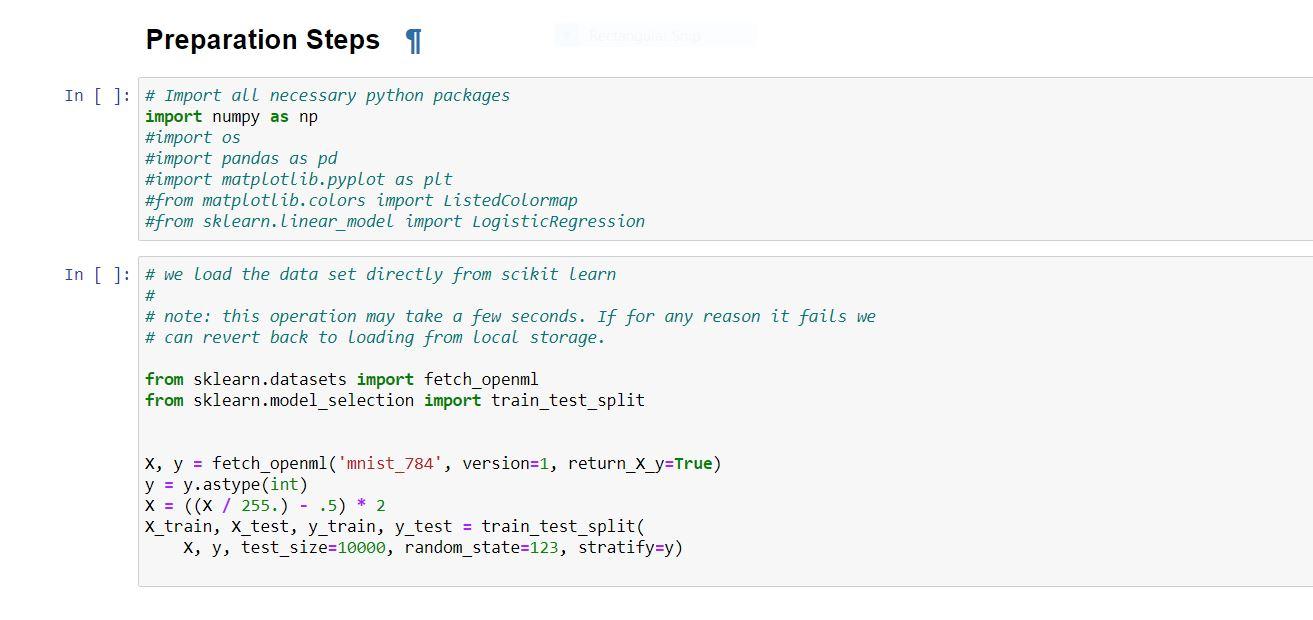
Task: Click the fetch_openml import statement
Action: tap(340, 379)
